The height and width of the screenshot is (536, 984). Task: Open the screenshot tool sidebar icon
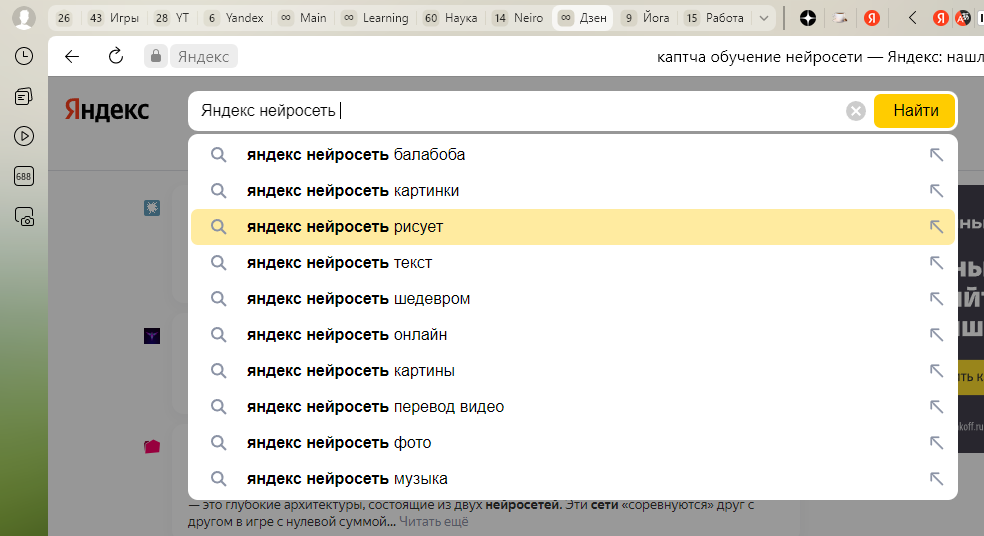(24, 217)
